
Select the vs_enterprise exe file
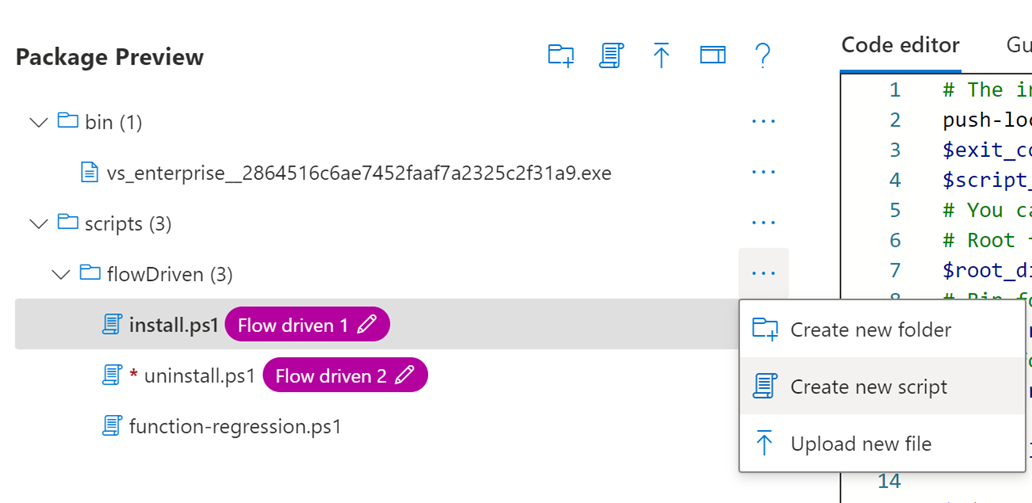[359, 173]
